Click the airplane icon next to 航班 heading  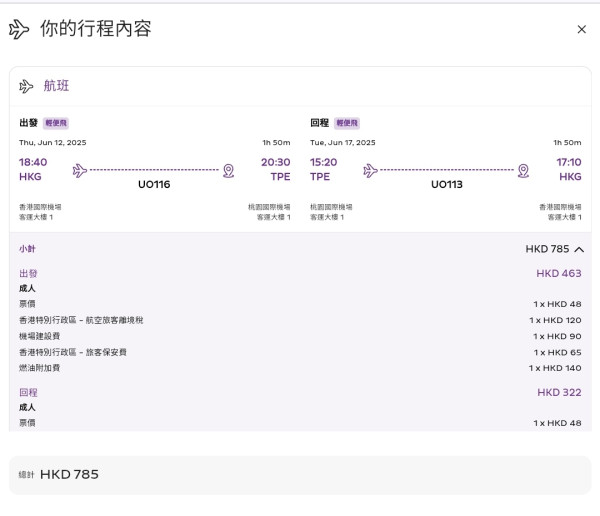26,86
